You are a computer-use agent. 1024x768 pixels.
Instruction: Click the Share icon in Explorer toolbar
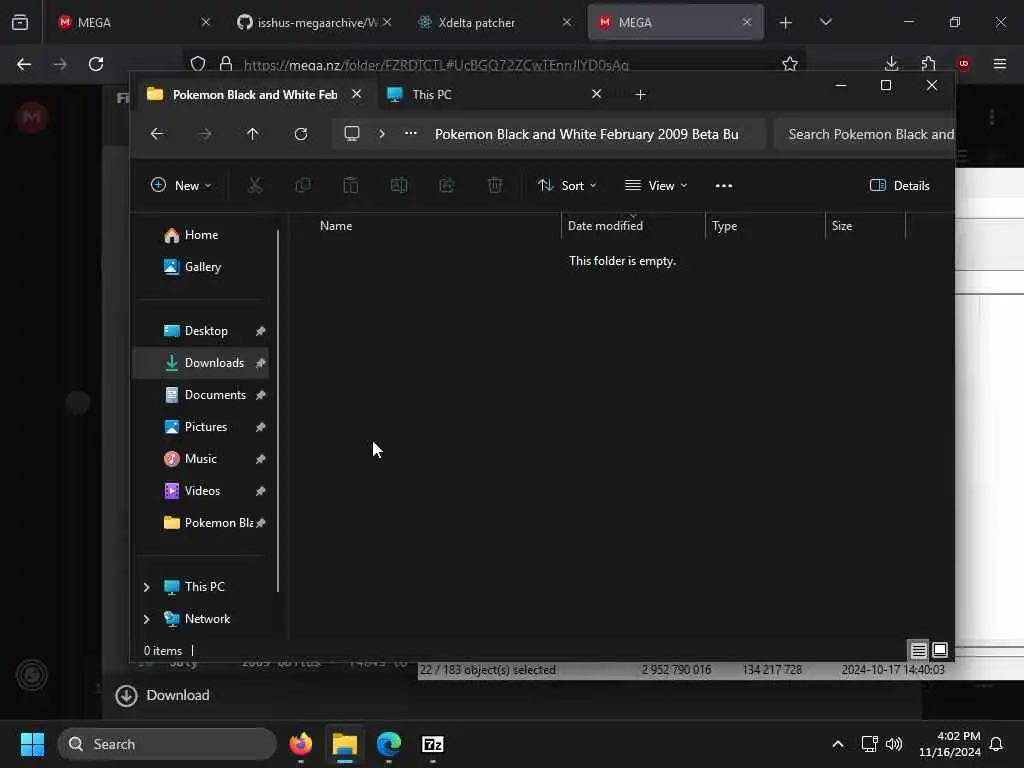(447, 185)
